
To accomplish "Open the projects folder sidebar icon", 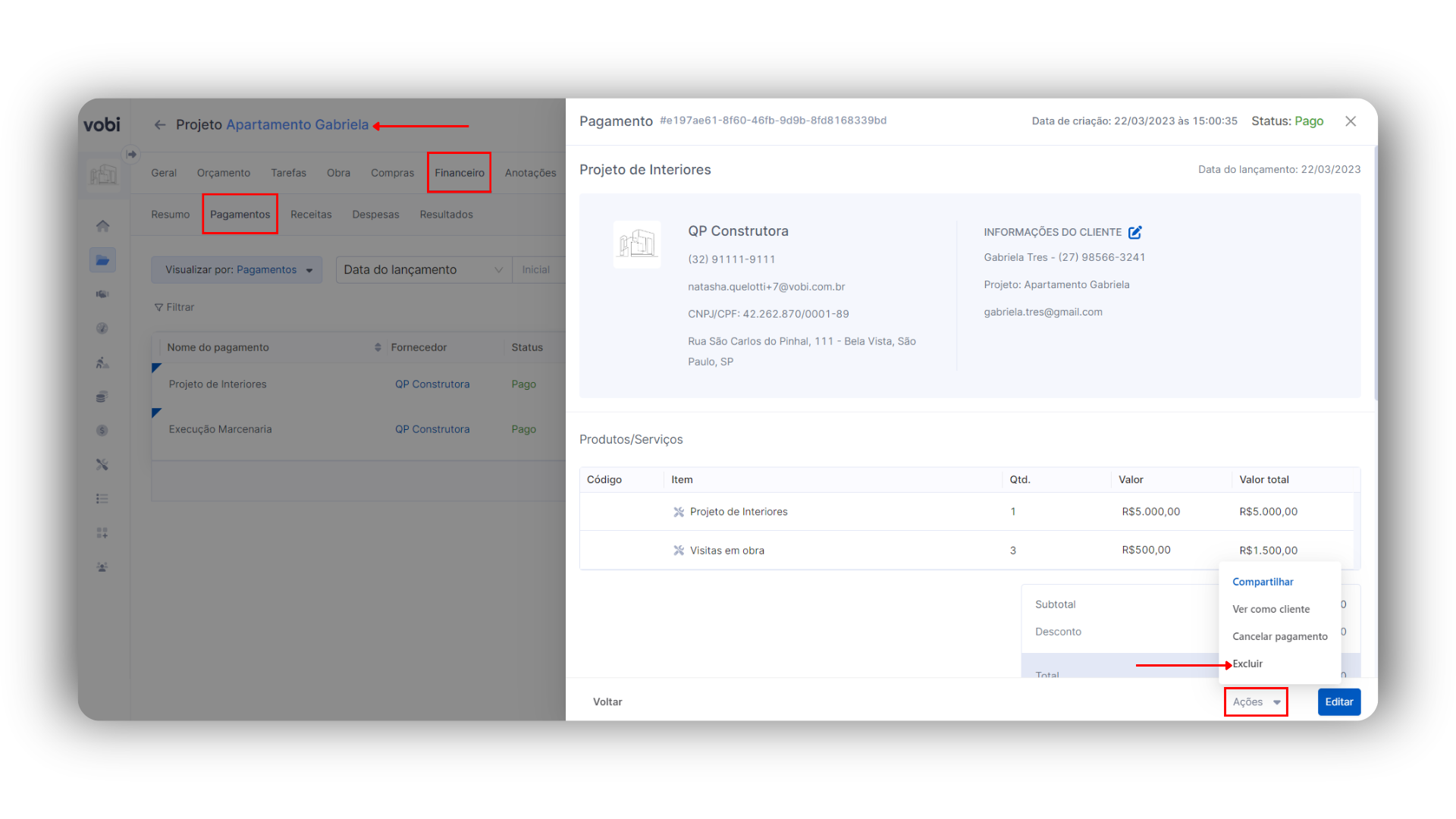I will (x=102, y=260).
